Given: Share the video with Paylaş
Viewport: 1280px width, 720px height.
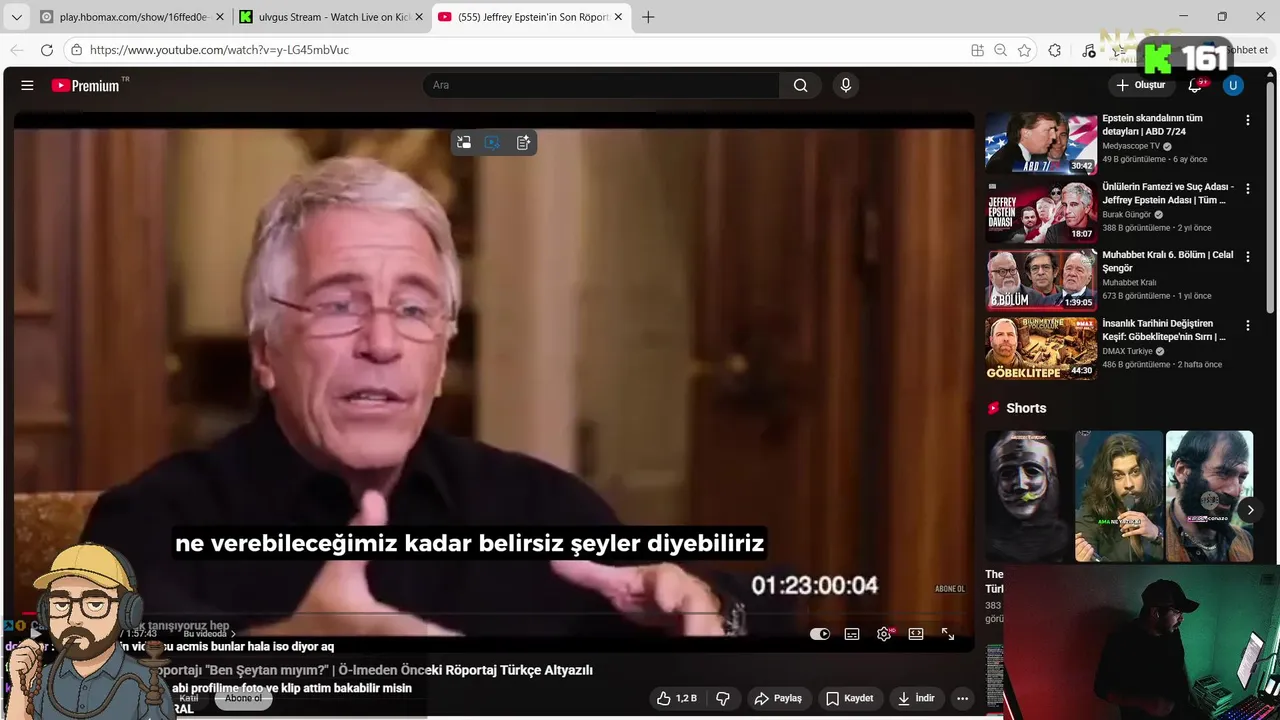Looking at the screenshot, I should click(x=778, y=698).
